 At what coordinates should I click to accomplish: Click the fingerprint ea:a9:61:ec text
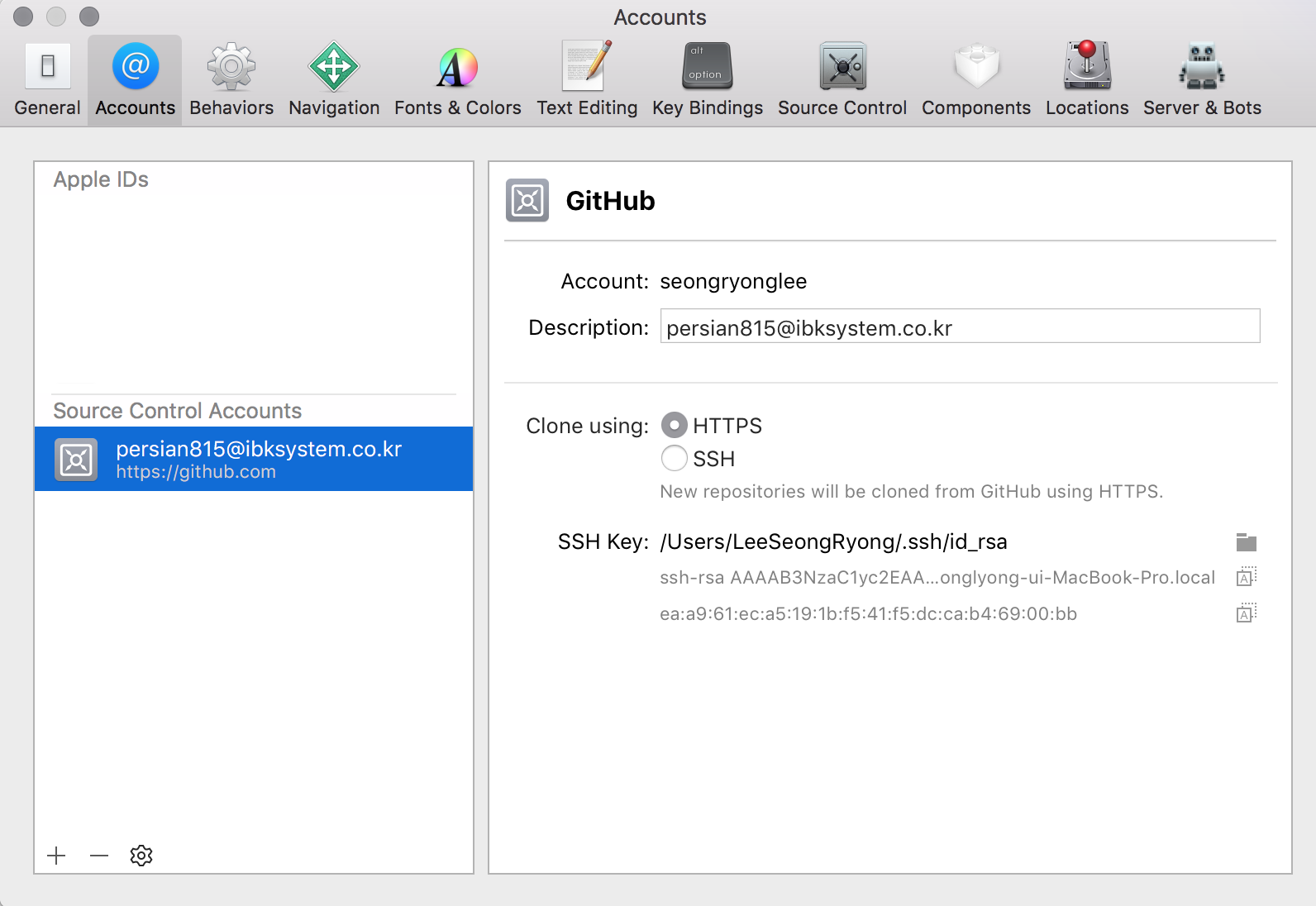pos(868,614)
